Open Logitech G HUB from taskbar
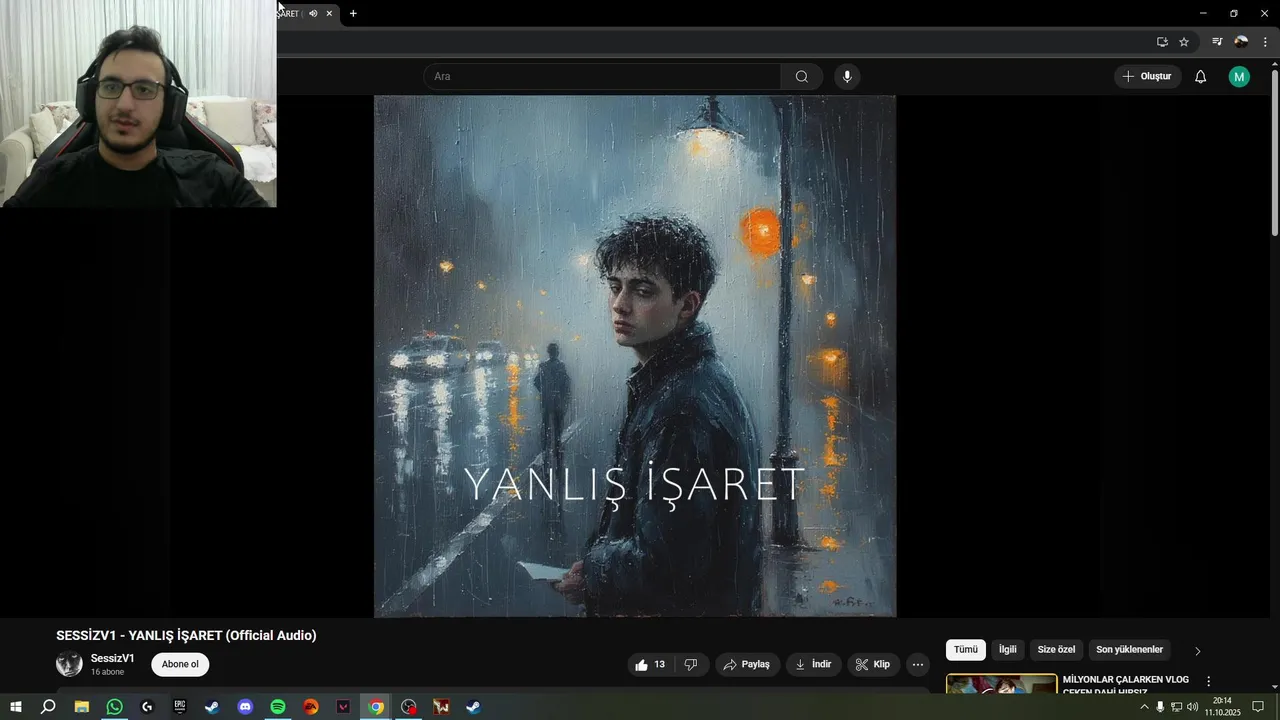This screenshot has height=720, width=1280. pyautogui.click(x=147, y=707)
